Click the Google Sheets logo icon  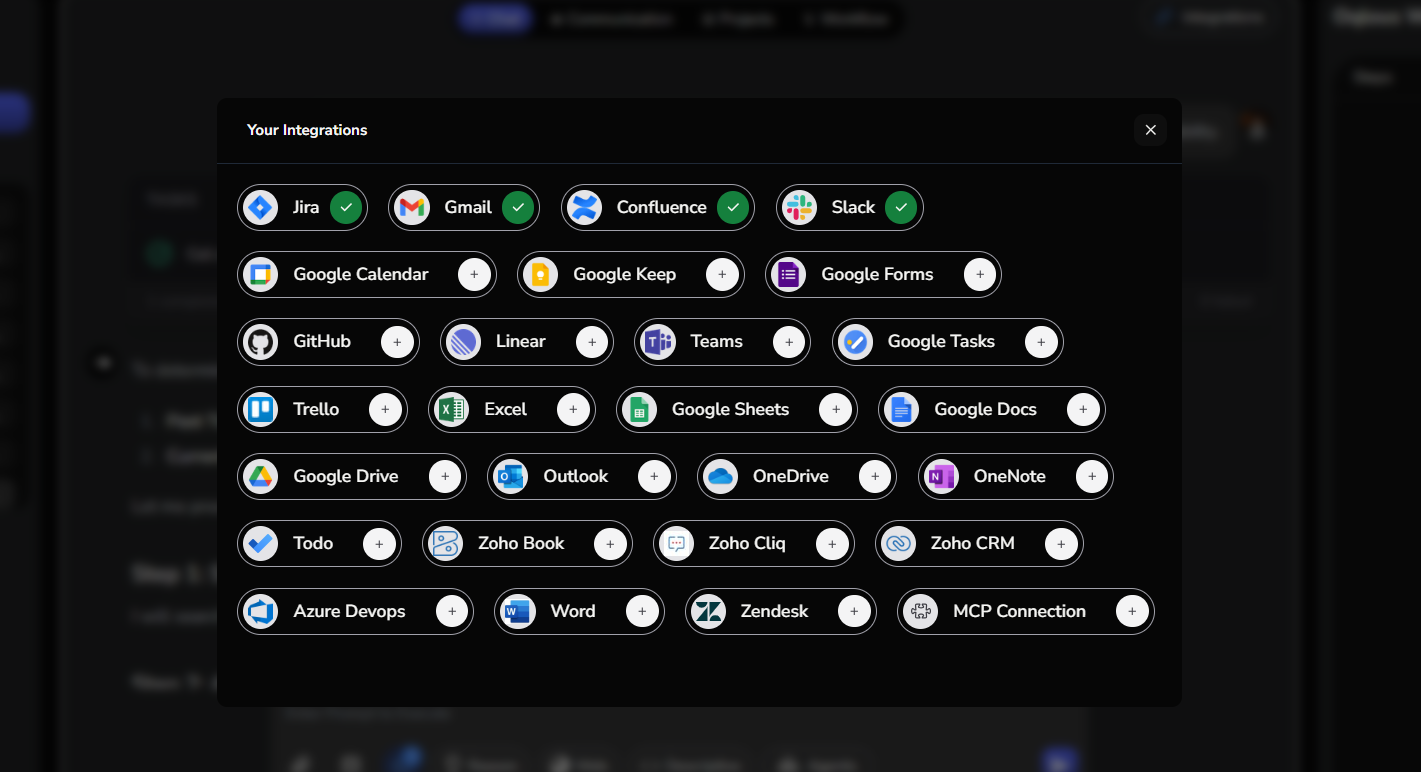tap(639, 410)
